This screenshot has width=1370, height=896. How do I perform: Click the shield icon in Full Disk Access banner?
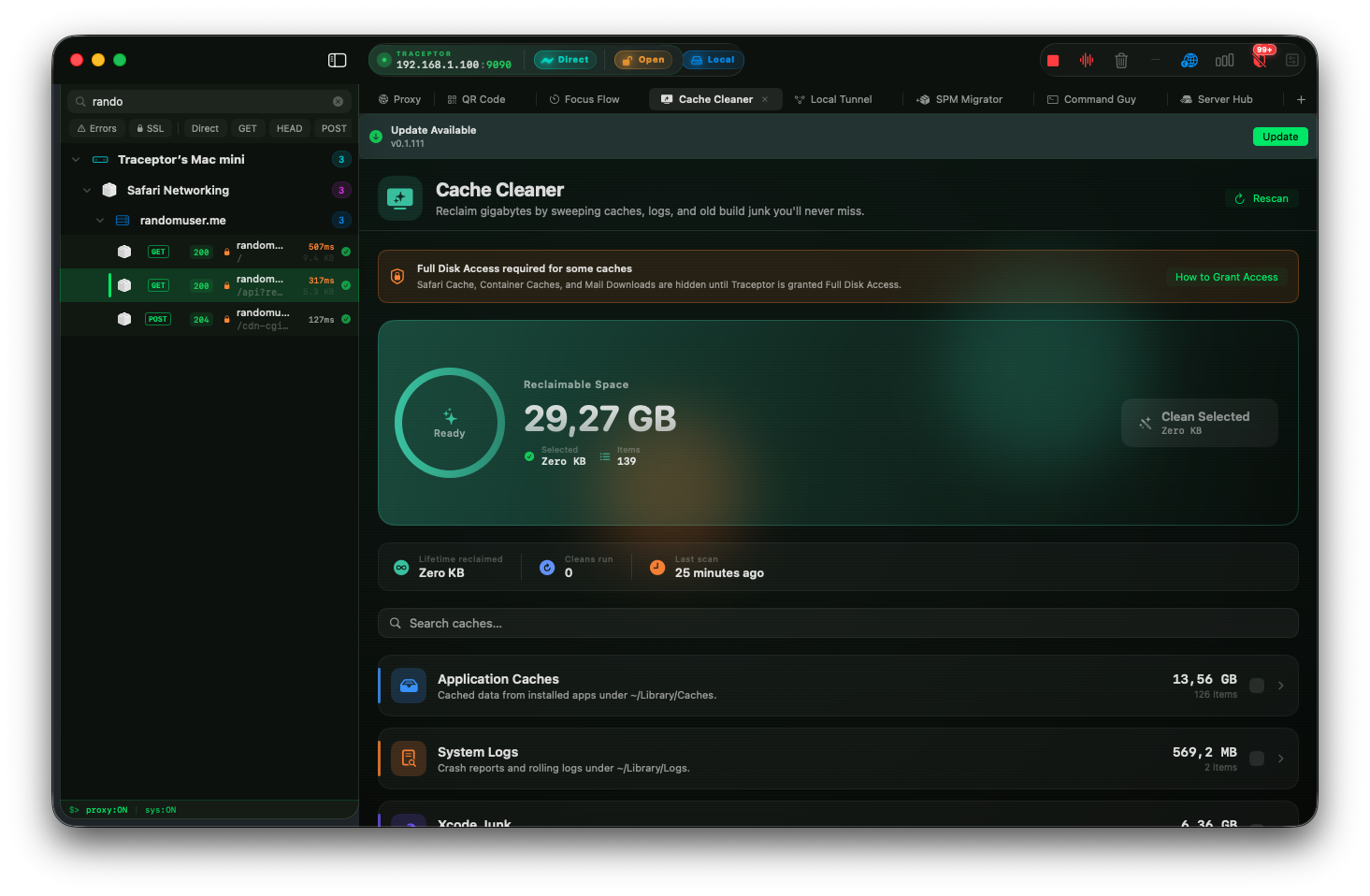point(397,277)
